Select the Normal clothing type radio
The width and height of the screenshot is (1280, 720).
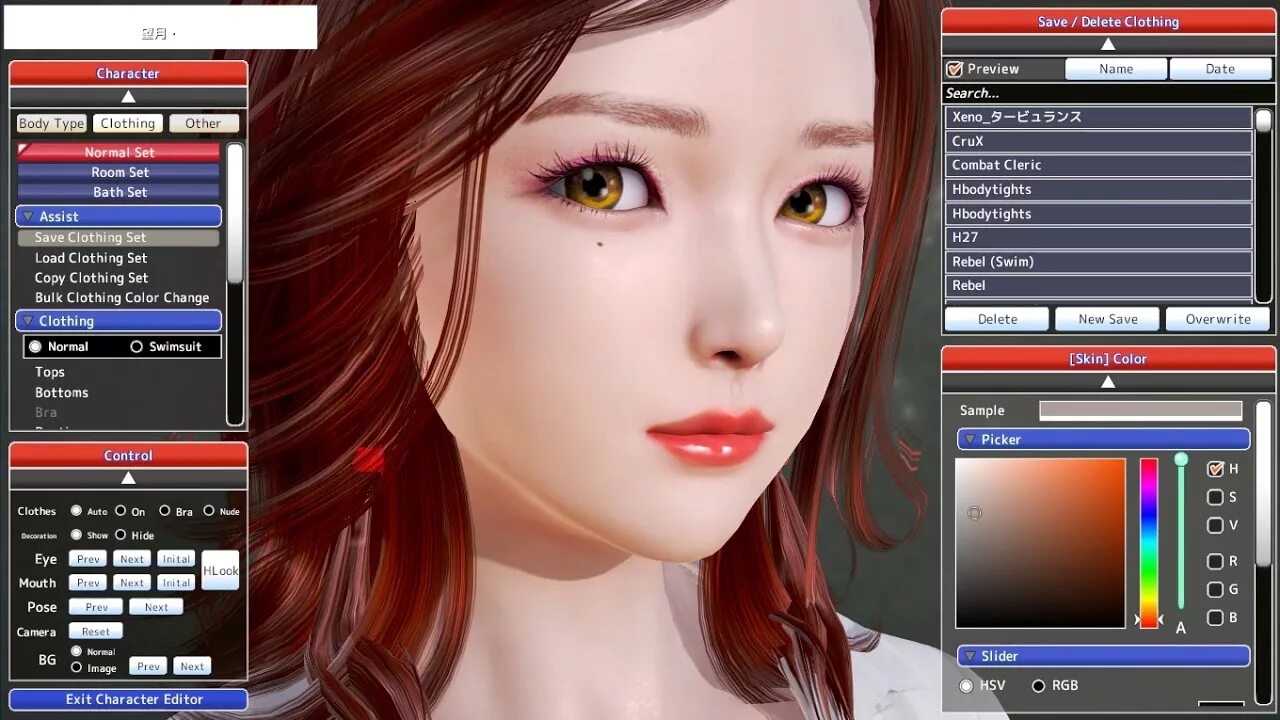tap(36, 347)
